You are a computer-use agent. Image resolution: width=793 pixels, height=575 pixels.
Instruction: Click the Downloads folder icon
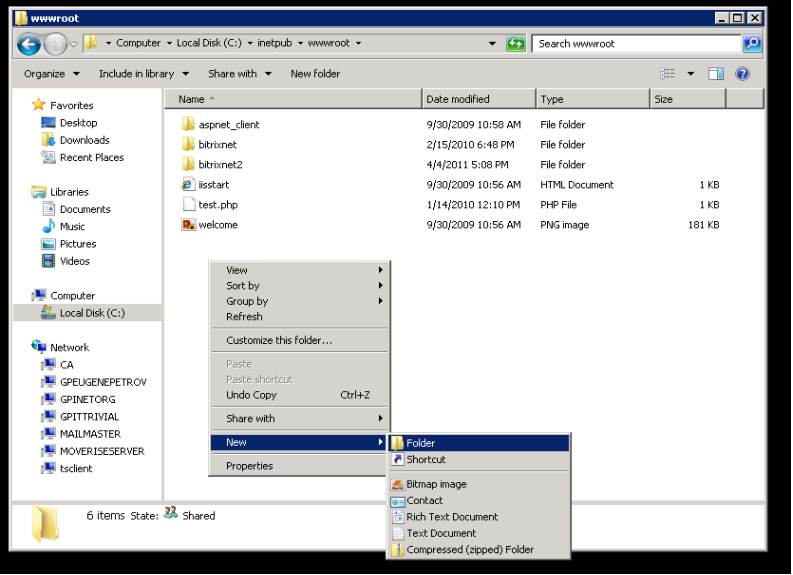[x=49, y=140]
